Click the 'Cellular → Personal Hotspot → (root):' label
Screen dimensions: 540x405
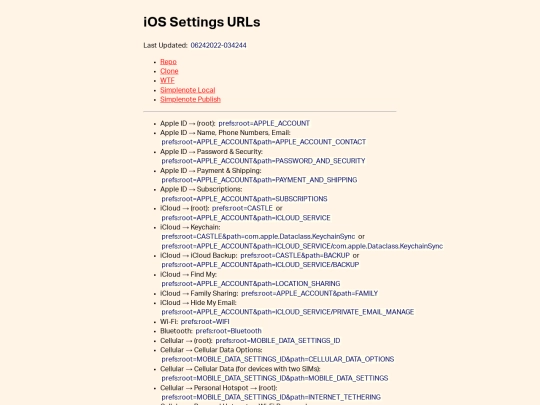tap(218, 387)
